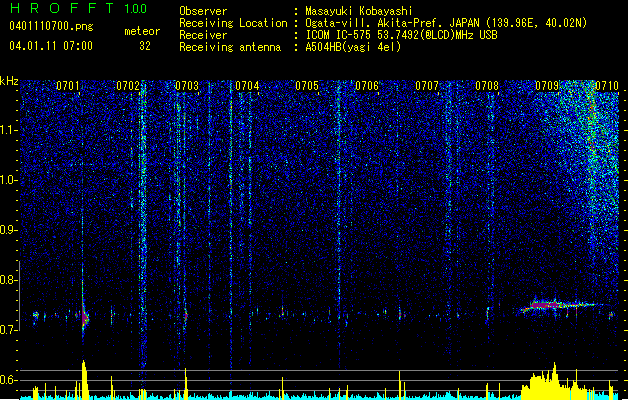Click the HROFFT program title

62,8
